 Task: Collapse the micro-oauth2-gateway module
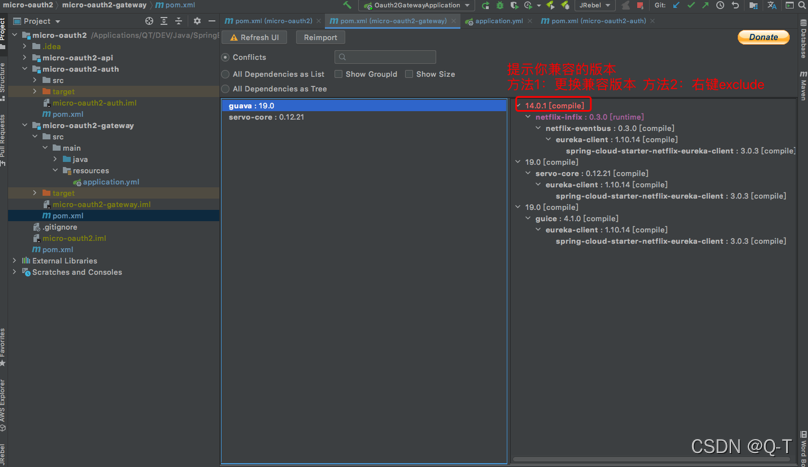[25, 125]
